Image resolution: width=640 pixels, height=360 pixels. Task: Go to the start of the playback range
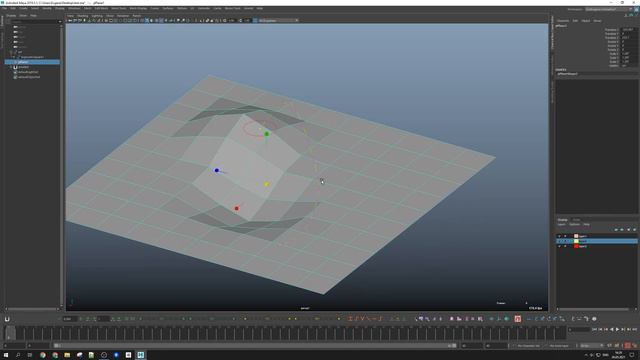tap(594, 329)
